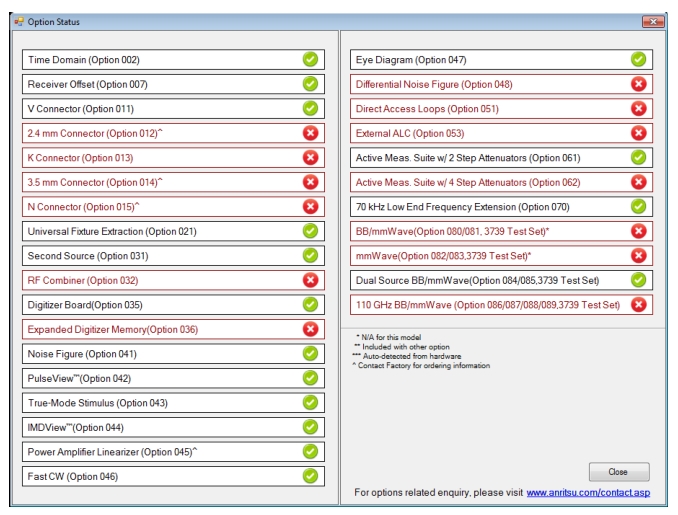Click the green check icon for Second Source
The width and height of the screenshot is (678, 515).
point(310,256)
